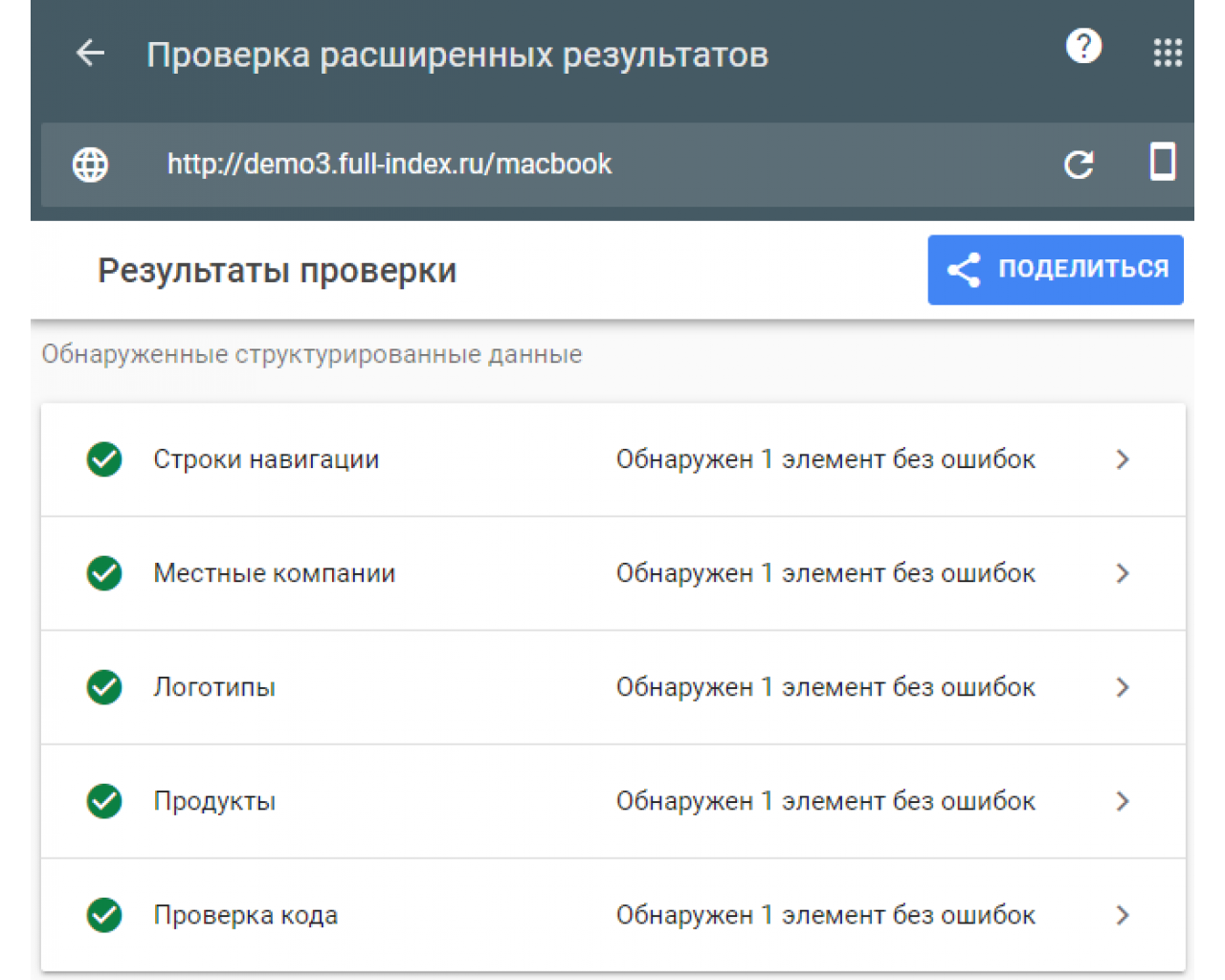
Task: Switch to mobile view with the smartphone icon
Action: [x=1162, y=163]
